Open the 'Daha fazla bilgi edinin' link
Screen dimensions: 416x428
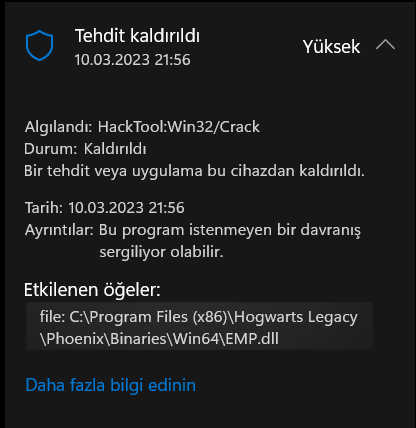111,385
